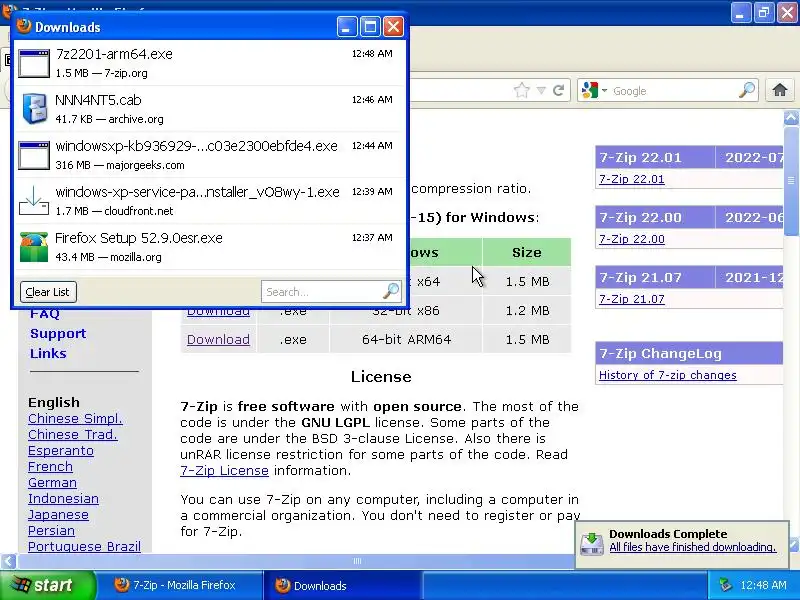Click the system tray network icon

pos(724,585)
